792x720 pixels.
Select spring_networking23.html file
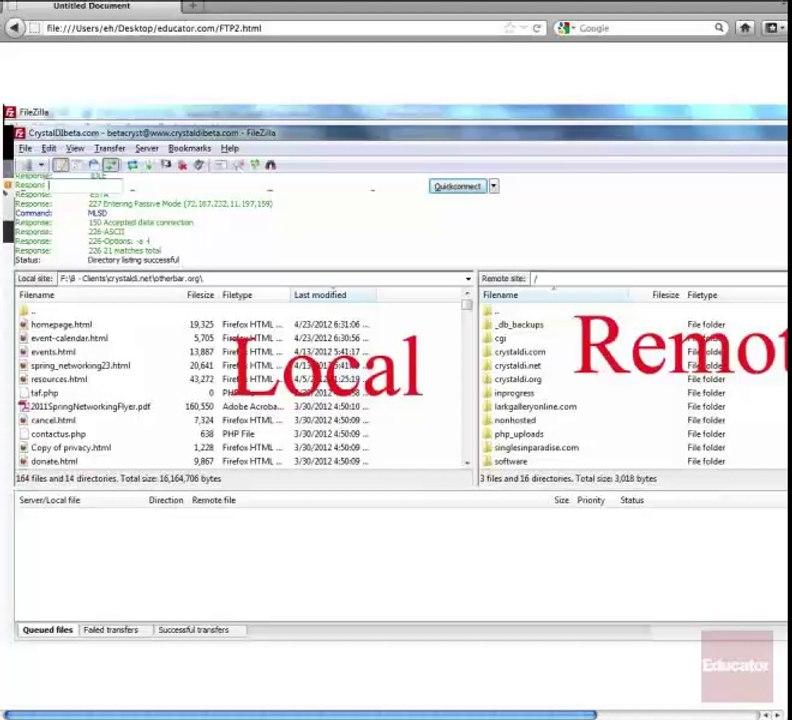[81, 365]
